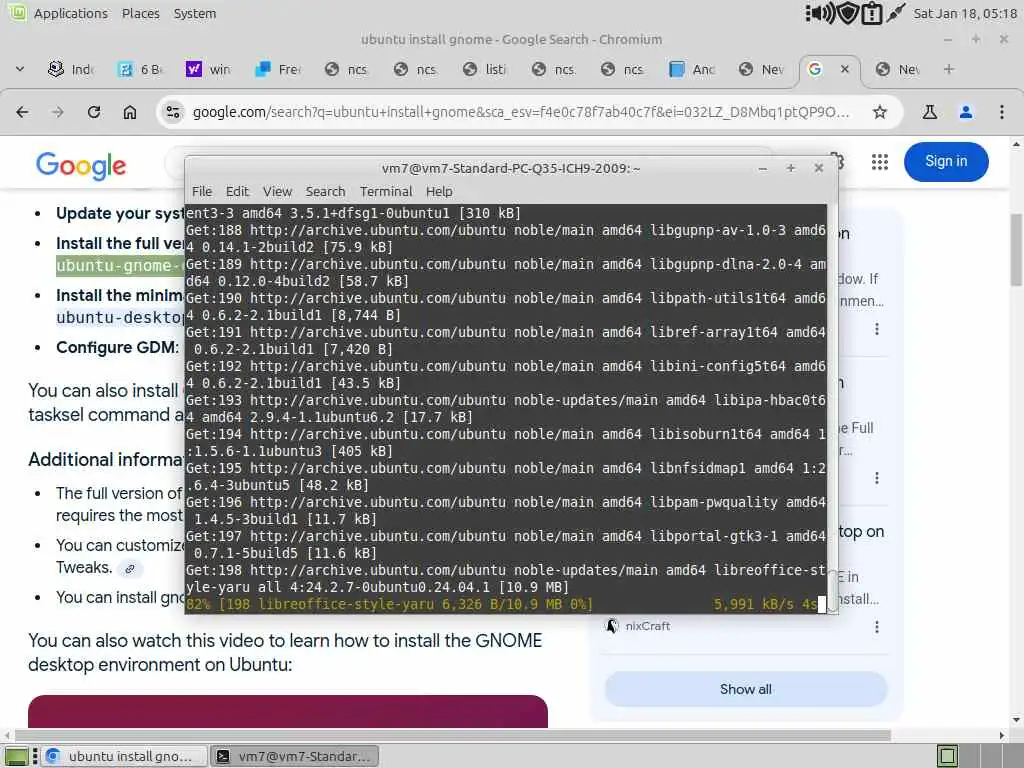This screenshot has width=1024, height=768.
Task: Switch to Chromium window in taskbar
Action: (x=124, y=756)
